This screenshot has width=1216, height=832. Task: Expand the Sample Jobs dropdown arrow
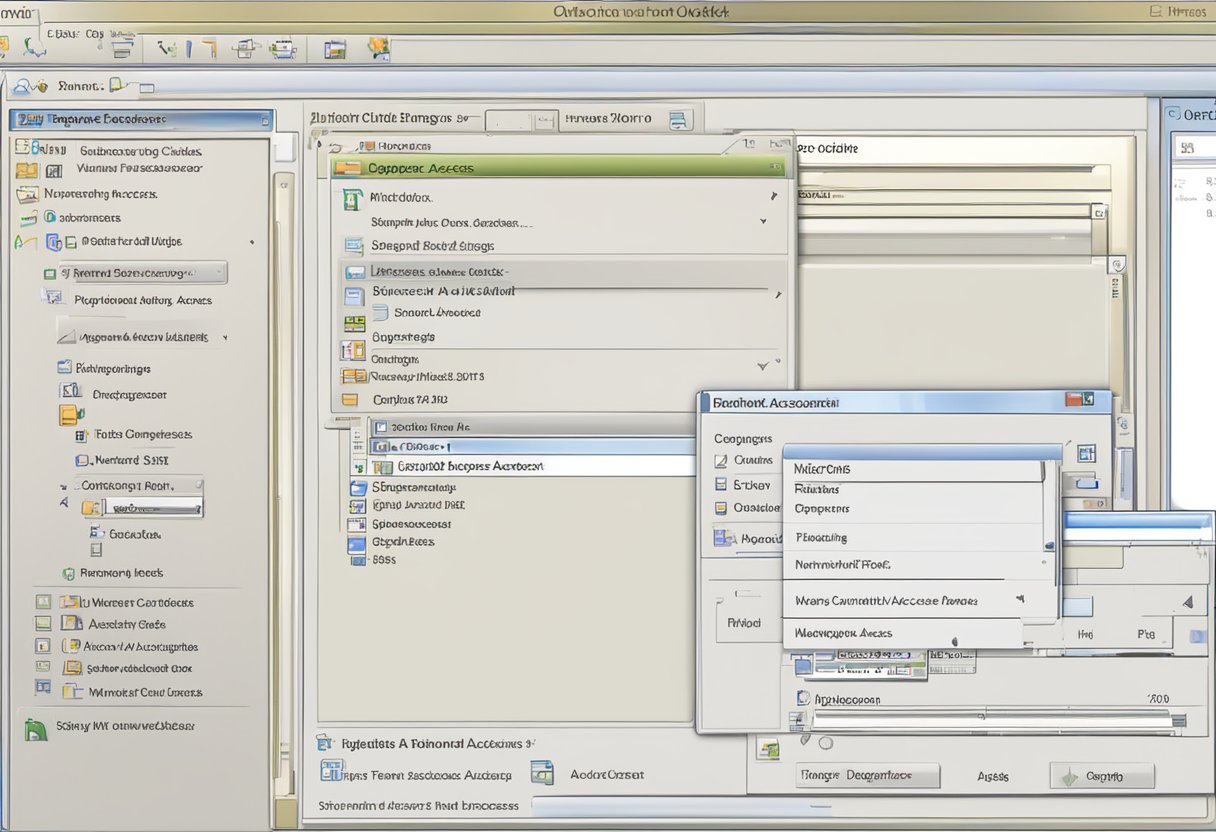tap(762, 221)
